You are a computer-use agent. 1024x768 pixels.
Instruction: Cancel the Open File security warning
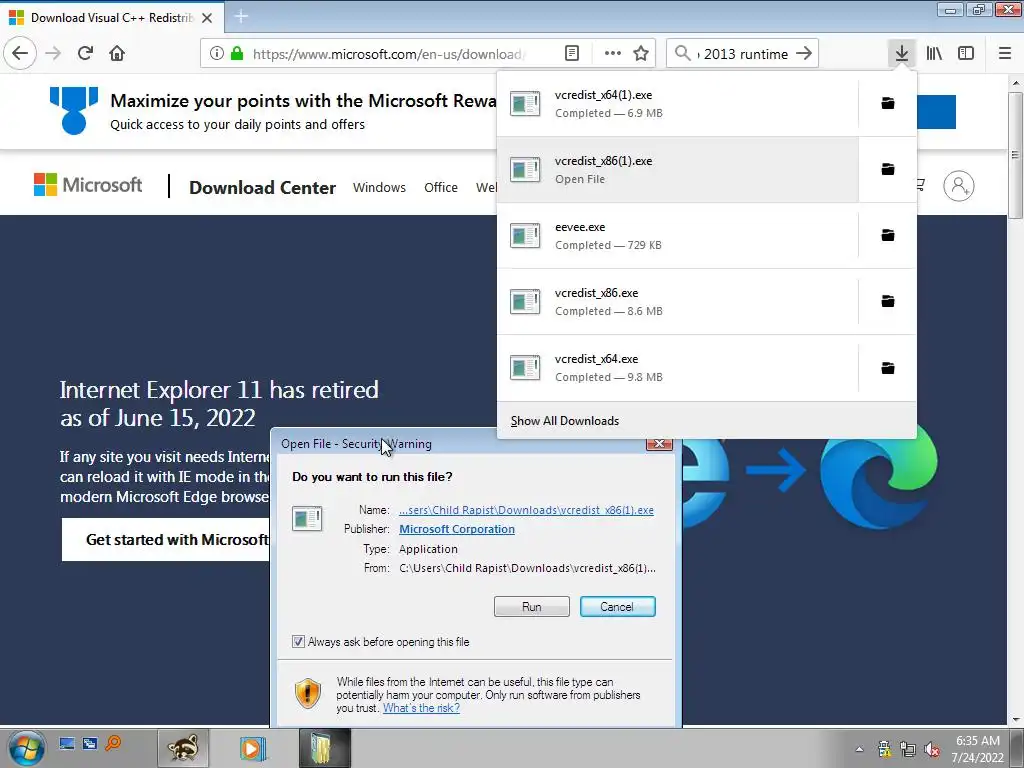[x=617, y=607]
